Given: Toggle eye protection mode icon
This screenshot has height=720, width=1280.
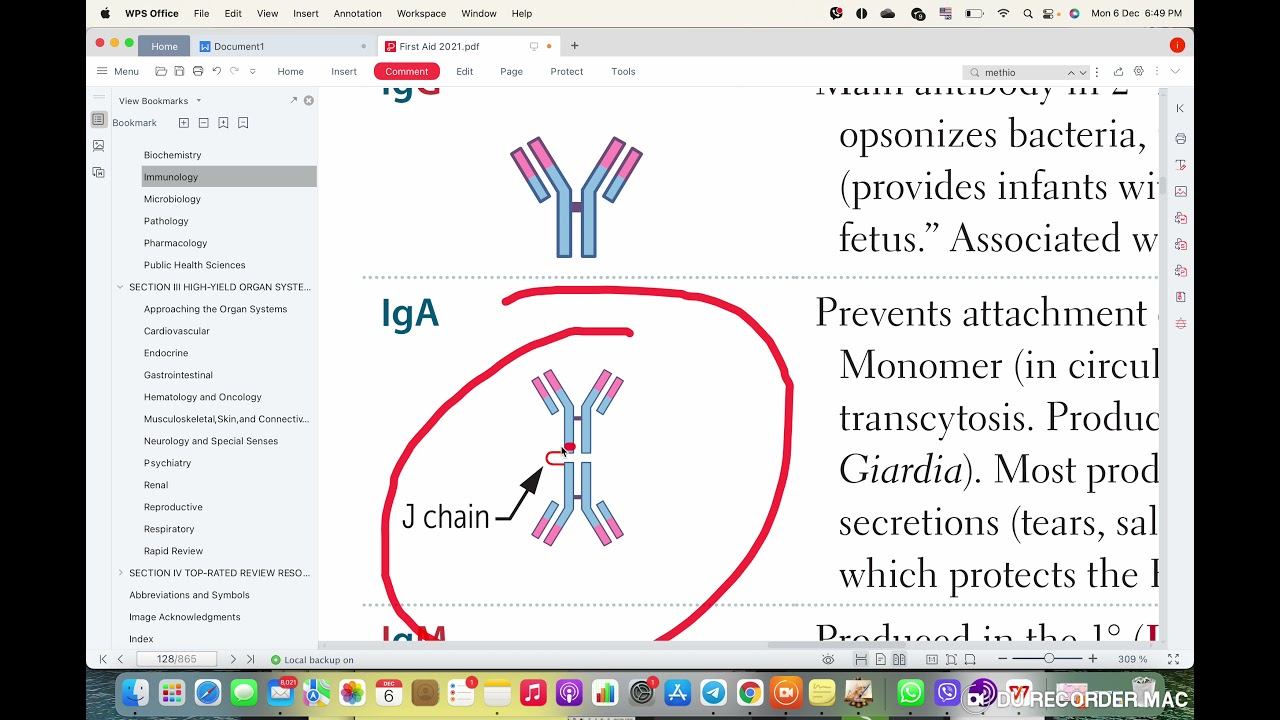Looking at the screenshot, I should (x=828, y=659).
